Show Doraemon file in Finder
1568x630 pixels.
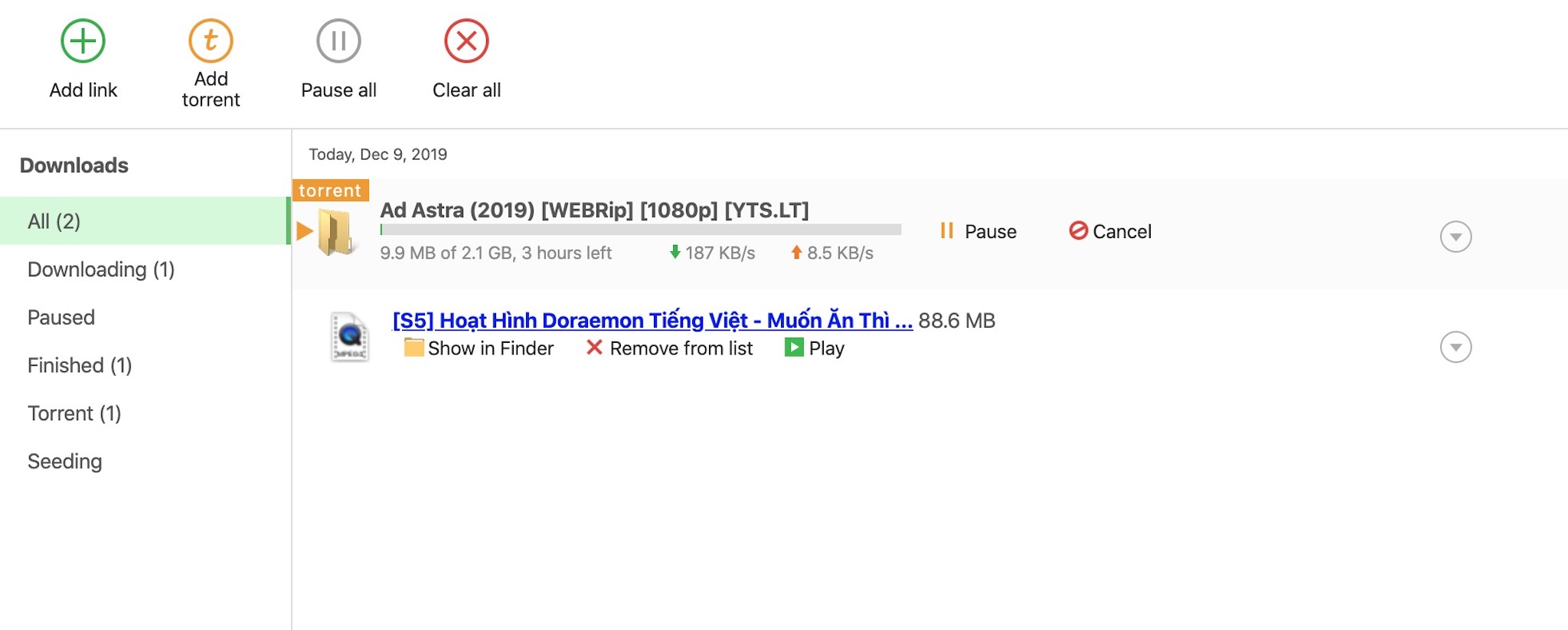click(479, 348)
